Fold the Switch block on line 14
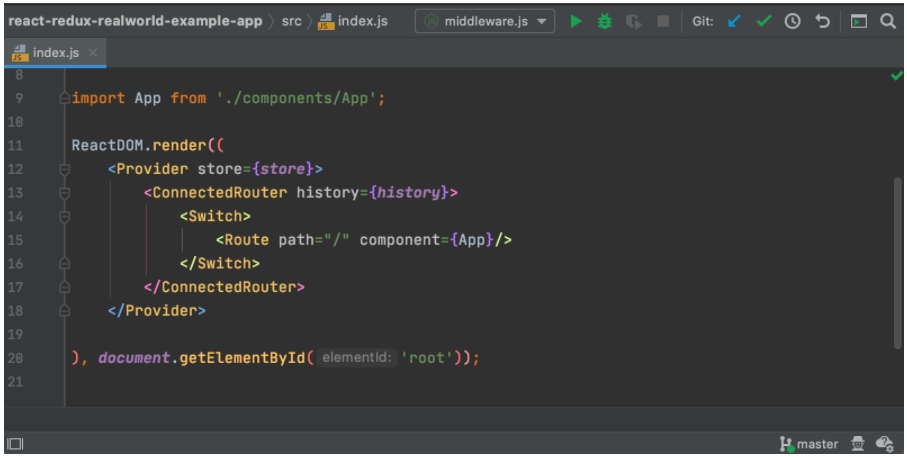This screenshot has width=907, height=457. tap(65, 216)
